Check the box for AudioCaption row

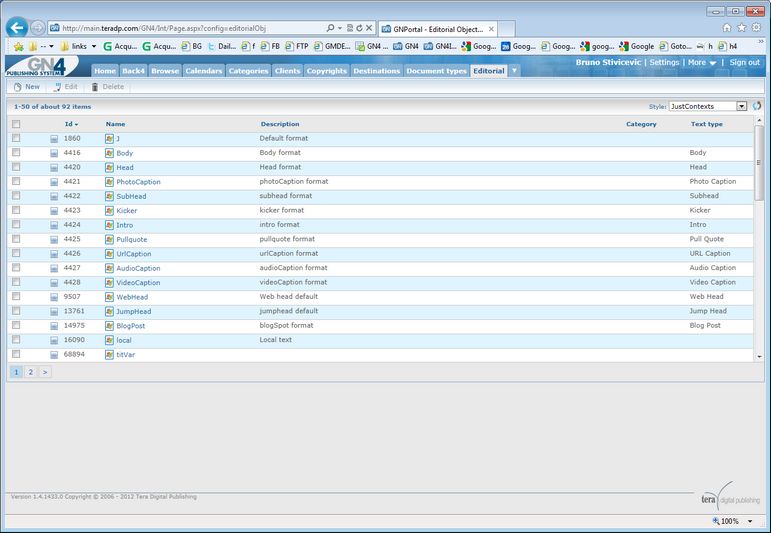16,267
